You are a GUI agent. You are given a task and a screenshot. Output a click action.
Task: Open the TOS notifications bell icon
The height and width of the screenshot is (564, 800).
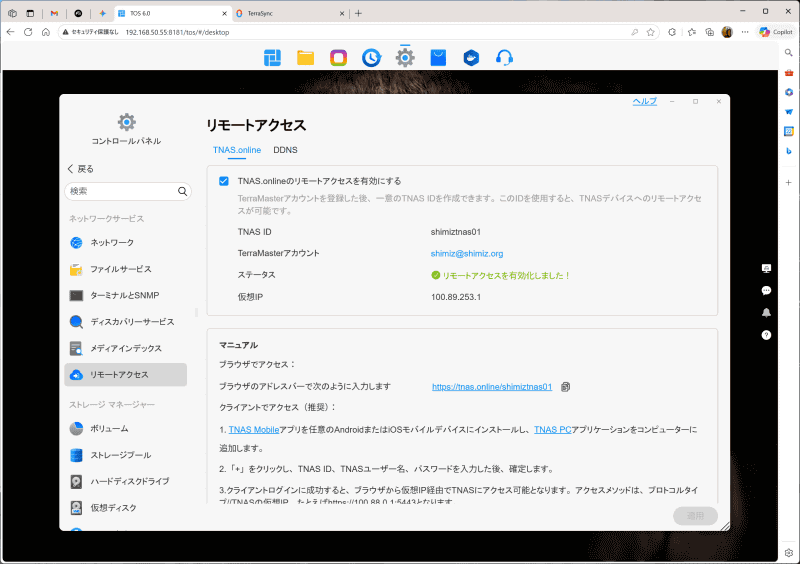[x=766, y=313]
